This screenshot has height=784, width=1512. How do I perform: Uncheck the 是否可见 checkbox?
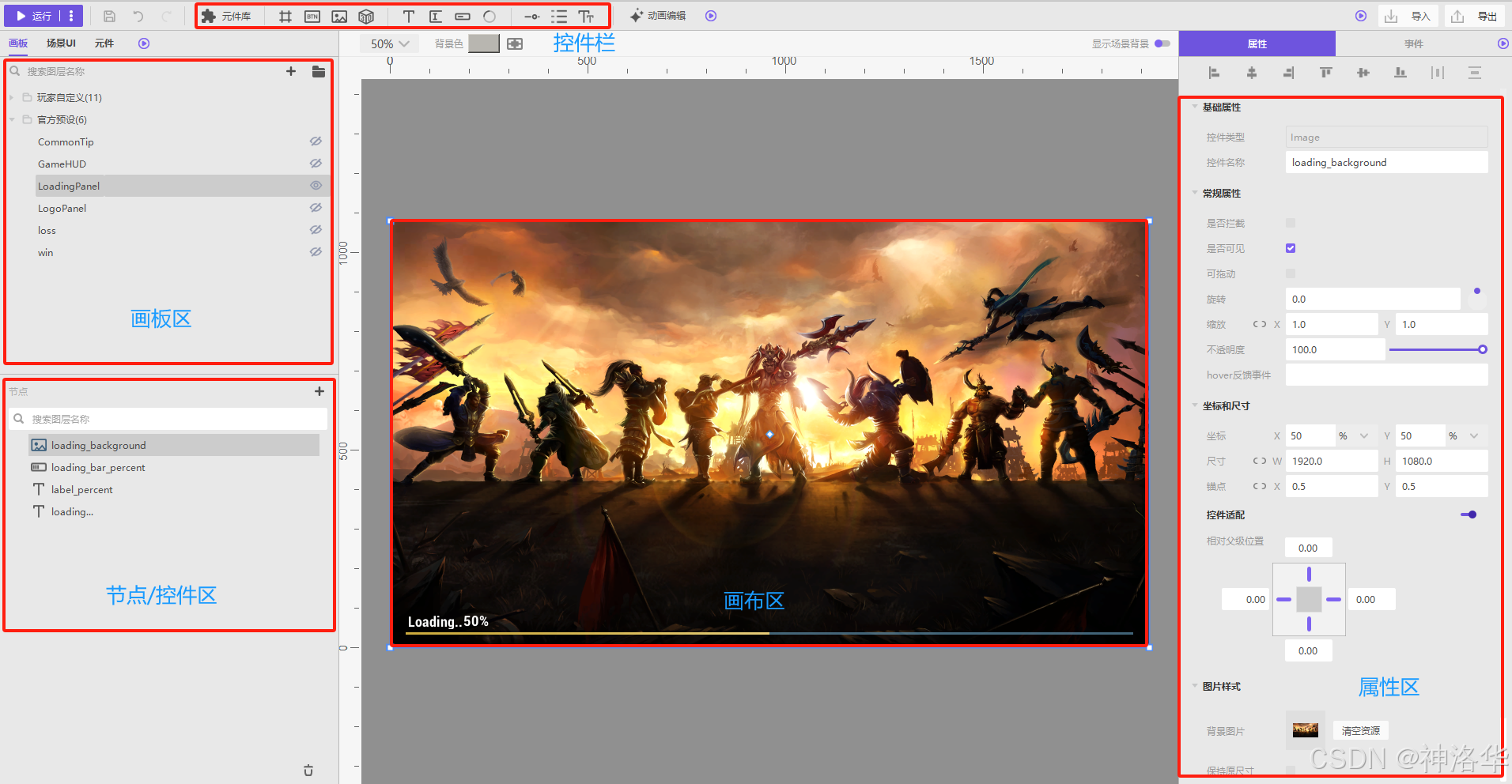click(x=1291, y=248)
